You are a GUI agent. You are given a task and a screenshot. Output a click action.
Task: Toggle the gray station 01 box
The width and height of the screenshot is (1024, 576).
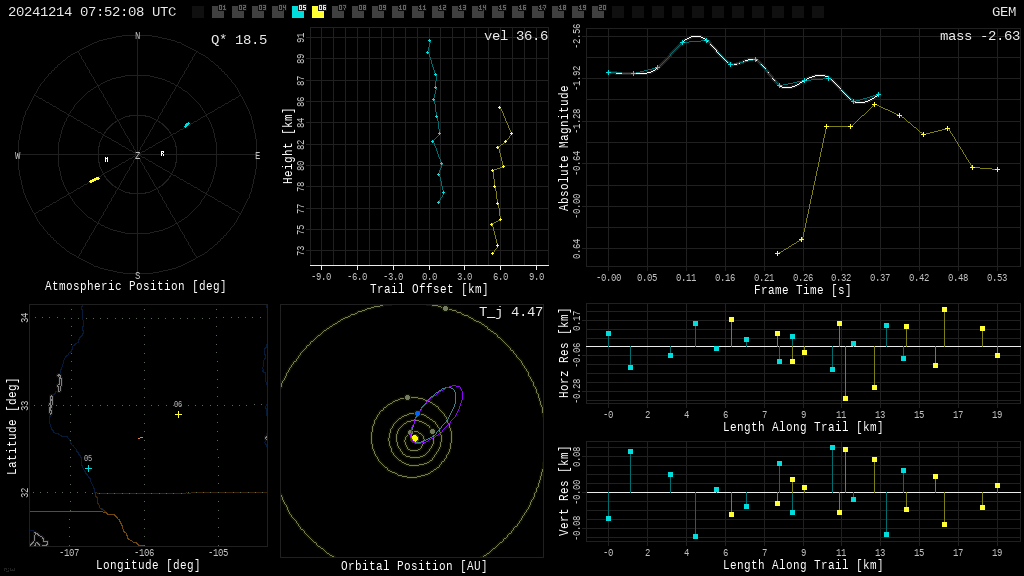point(218,12)
